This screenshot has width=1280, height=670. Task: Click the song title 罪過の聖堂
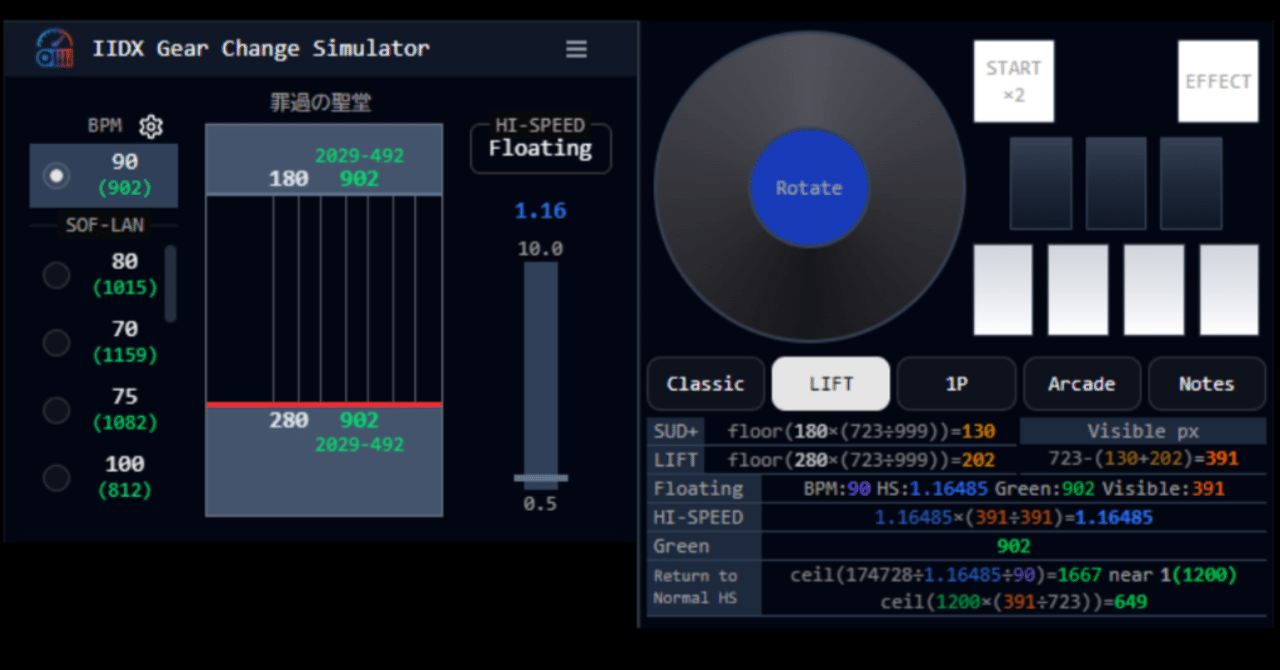tap(321, 102)
